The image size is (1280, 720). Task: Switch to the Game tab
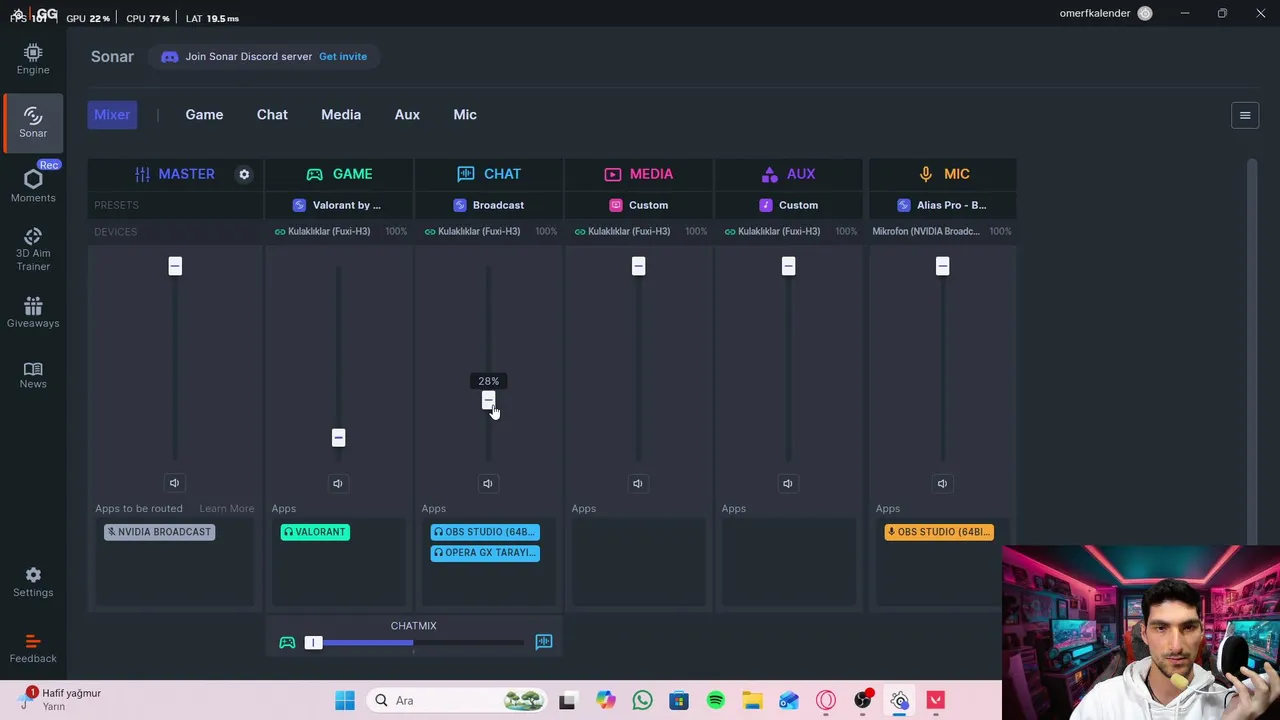(204, 115)
